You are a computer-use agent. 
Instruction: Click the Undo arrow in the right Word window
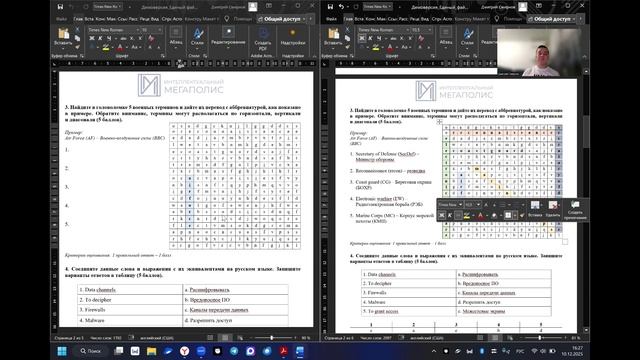[x=341, y=7]
